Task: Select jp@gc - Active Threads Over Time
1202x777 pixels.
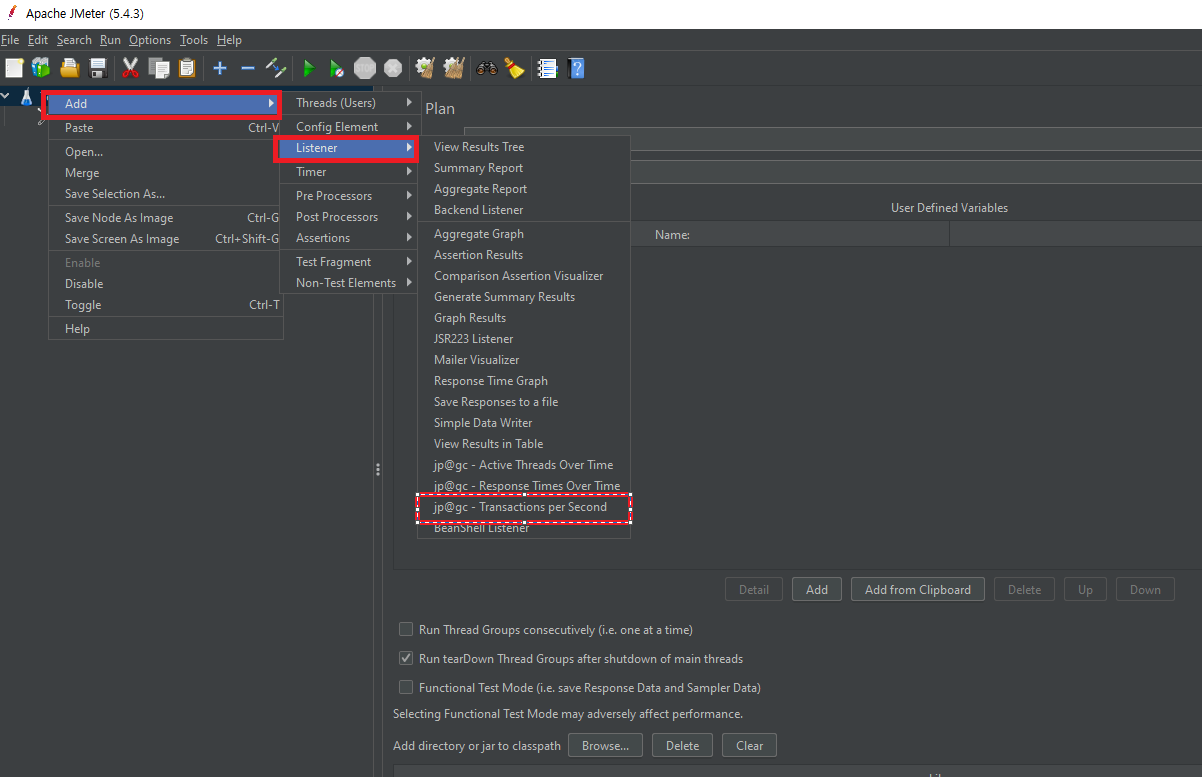Action: (x=524, y=465)
